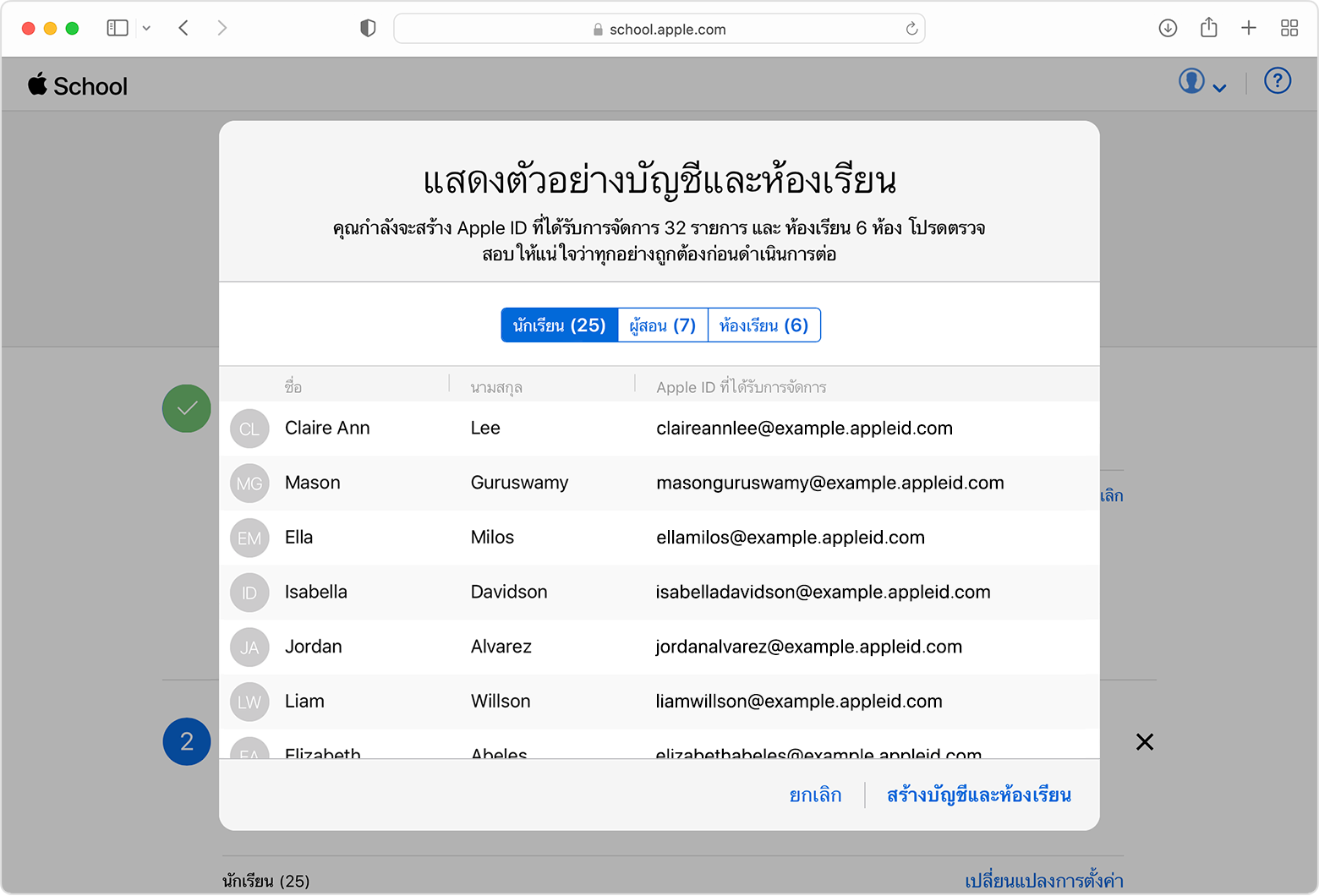Switch to the ห้องเรียน (6) tab
Viewport: 1319px width, 896px height.
click(x=763, y=325)
